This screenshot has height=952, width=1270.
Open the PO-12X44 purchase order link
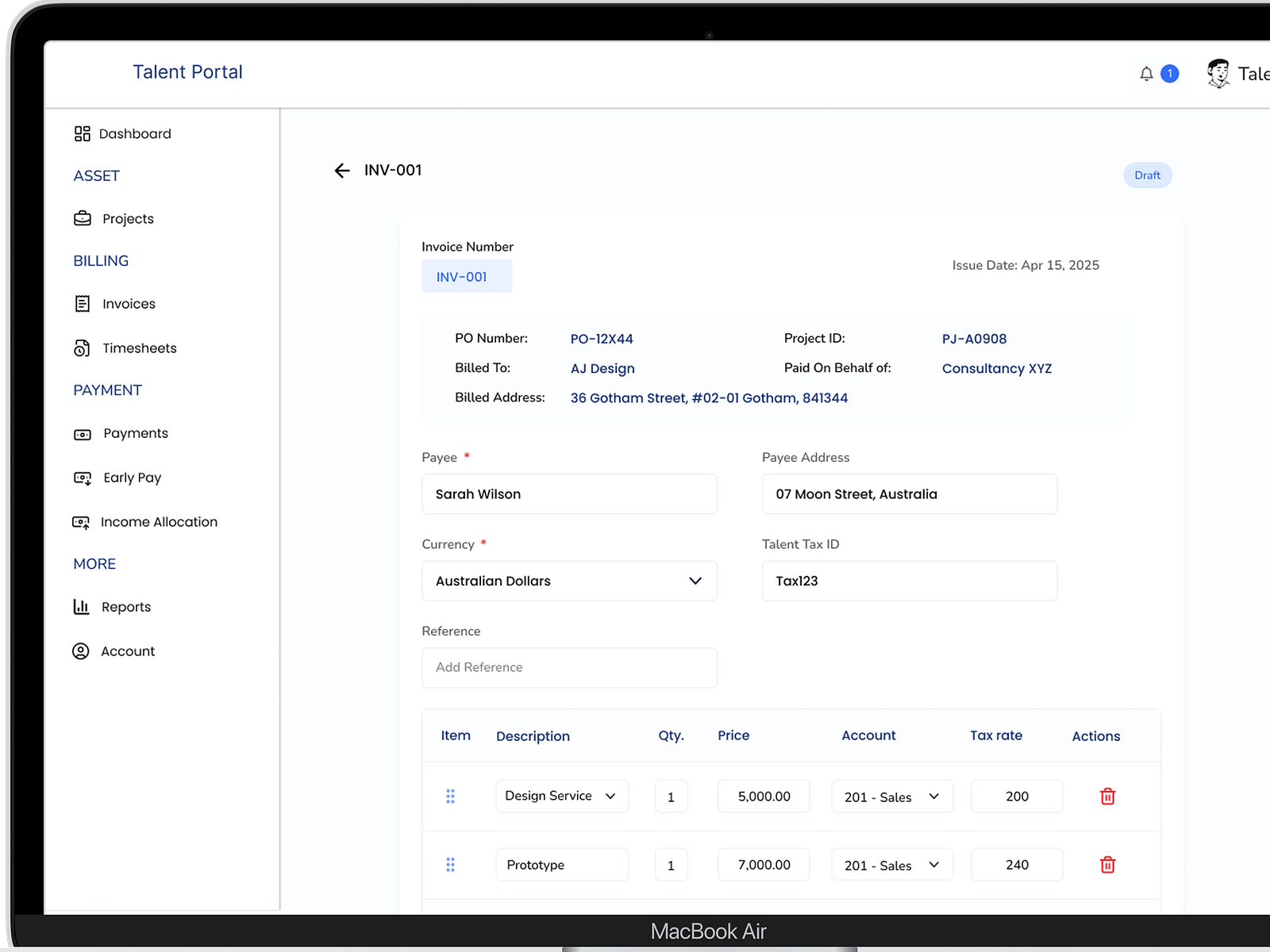point(602,338)
